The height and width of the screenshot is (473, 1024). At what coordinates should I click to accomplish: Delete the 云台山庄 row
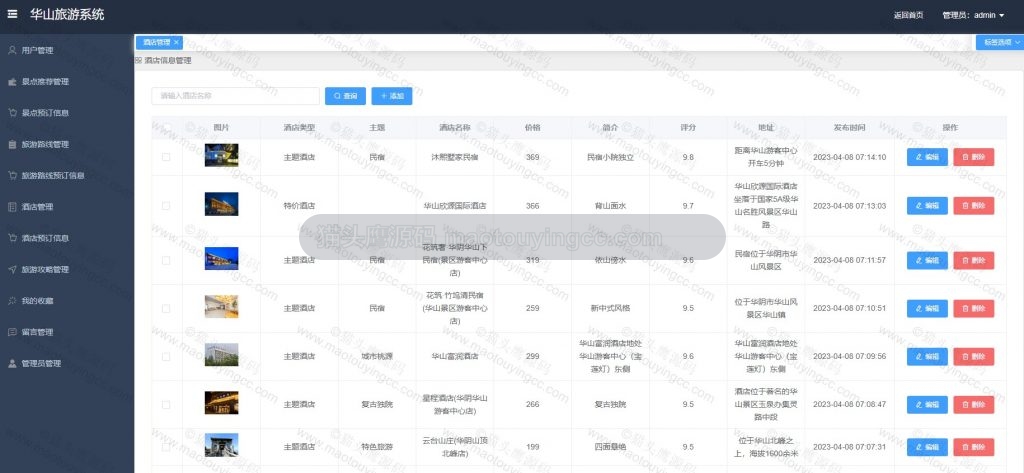point(974,447)
